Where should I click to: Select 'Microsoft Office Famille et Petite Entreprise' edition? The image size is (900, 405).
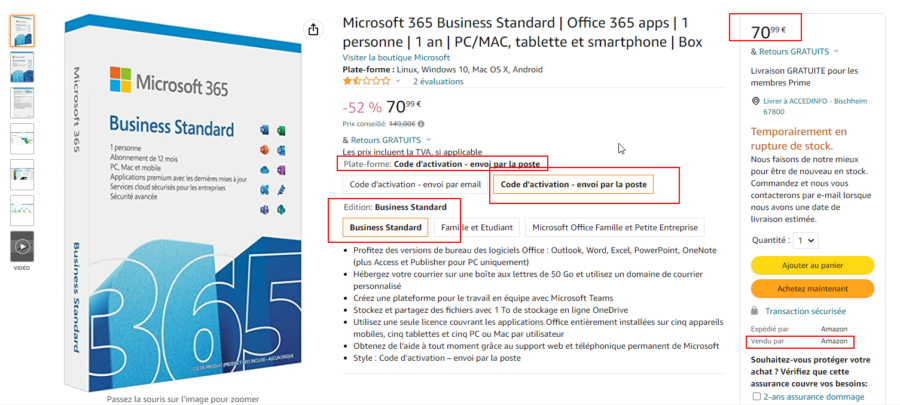tap(614, 228)
